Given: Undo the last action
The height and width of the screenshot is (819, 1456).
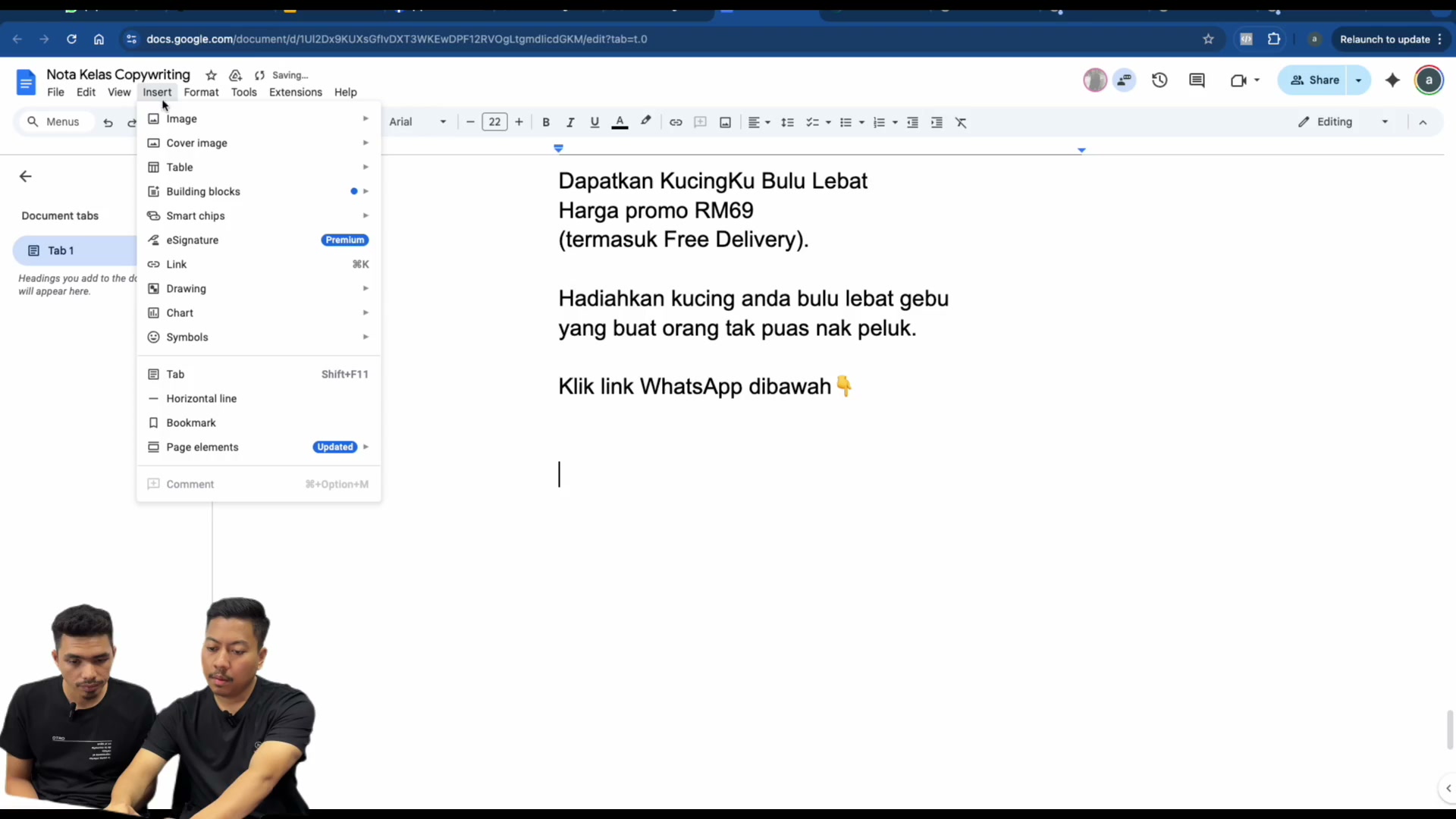Looking at the screenshot, I should click(108, 122).
